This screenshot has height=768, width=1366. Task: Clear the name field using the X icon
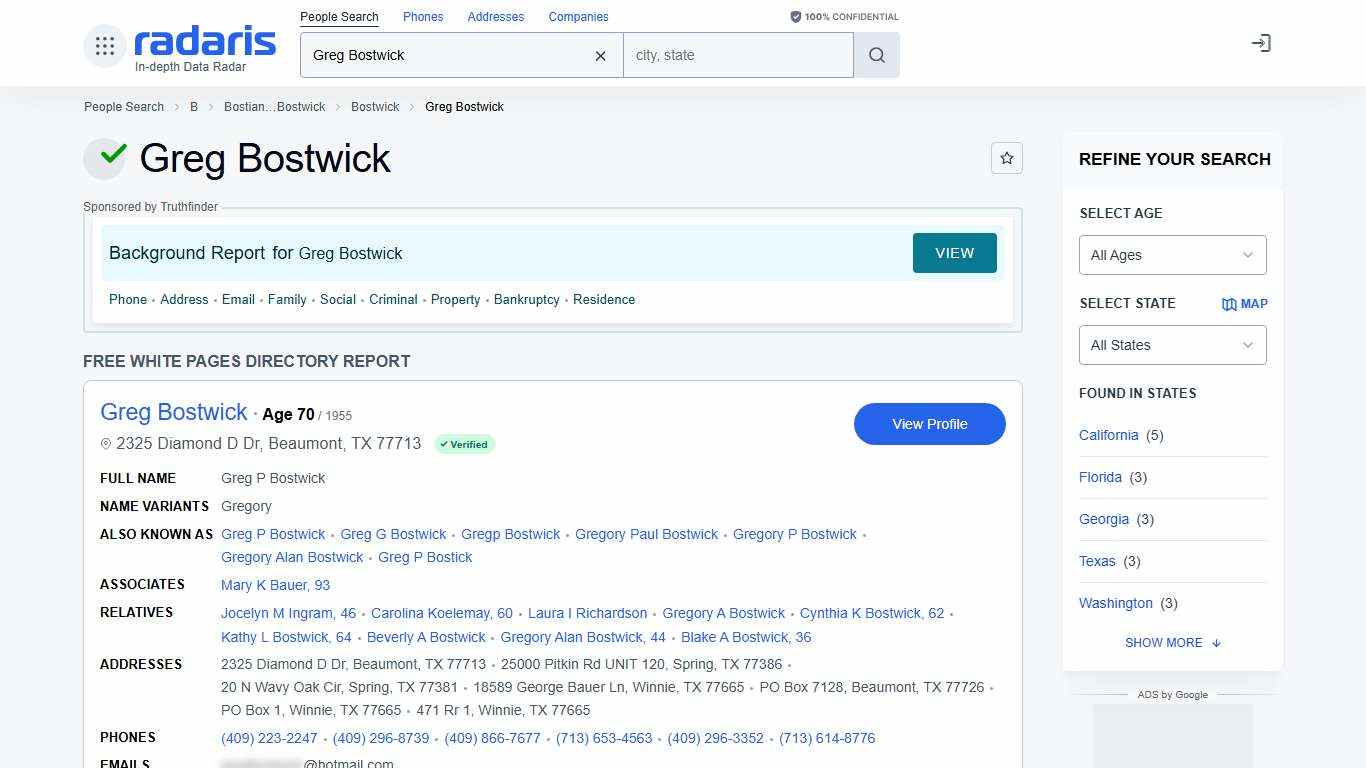tap(600, 56)
